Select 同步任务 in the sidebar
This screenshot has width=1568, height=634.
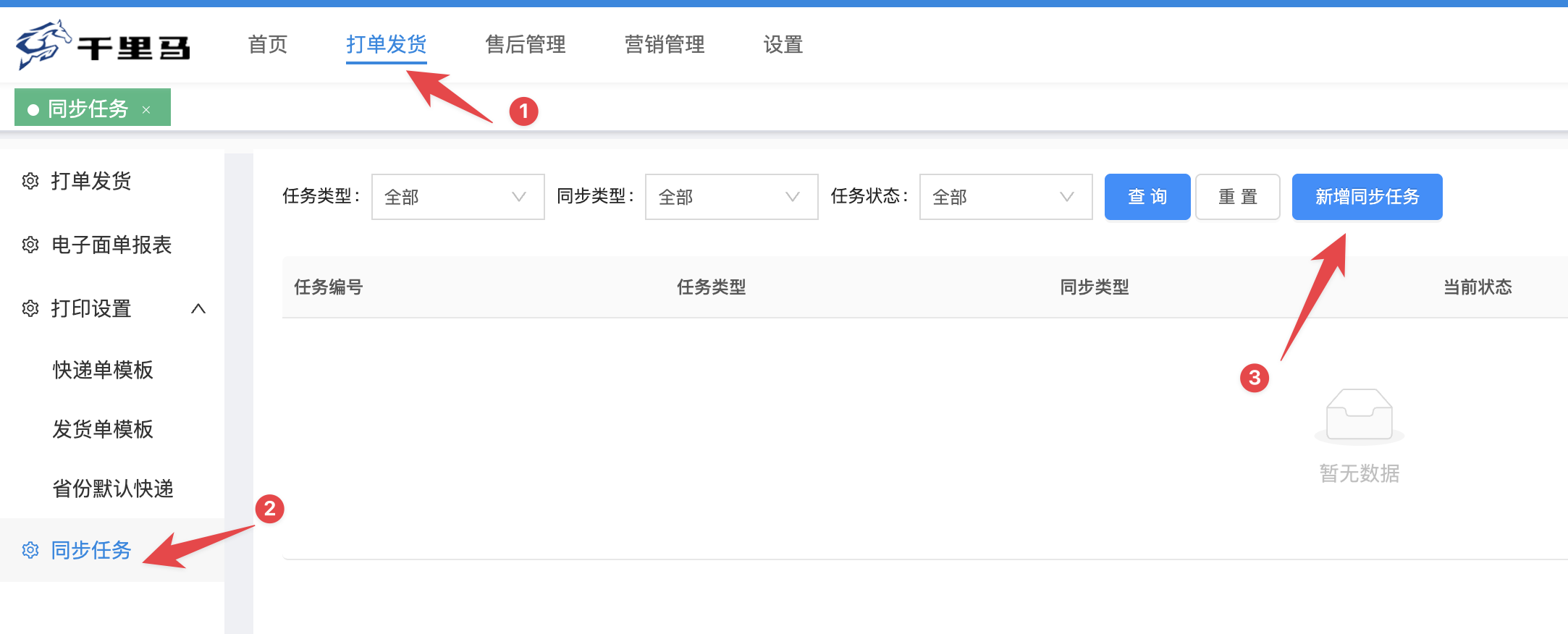91,550
